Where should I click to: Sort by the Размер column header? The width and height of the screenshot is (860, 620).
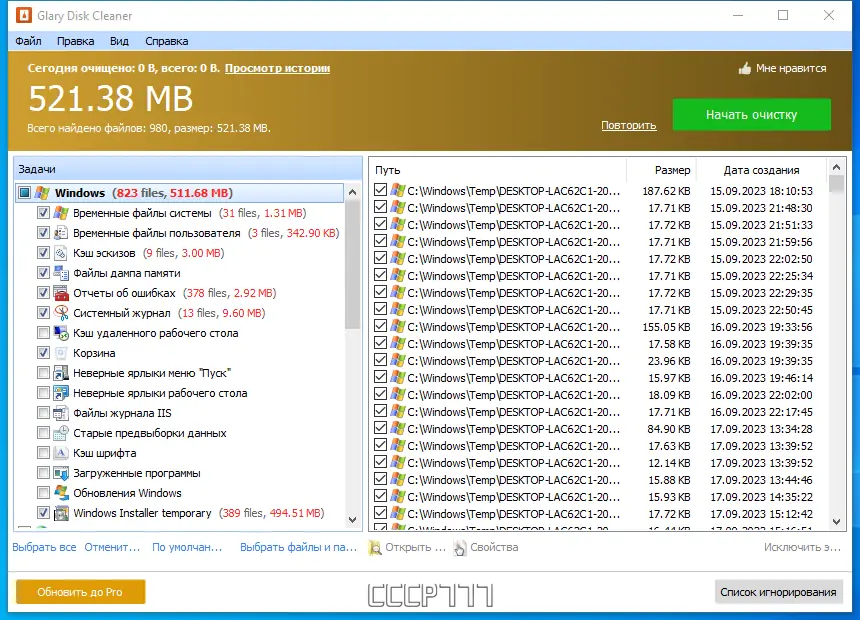[661, 170]
